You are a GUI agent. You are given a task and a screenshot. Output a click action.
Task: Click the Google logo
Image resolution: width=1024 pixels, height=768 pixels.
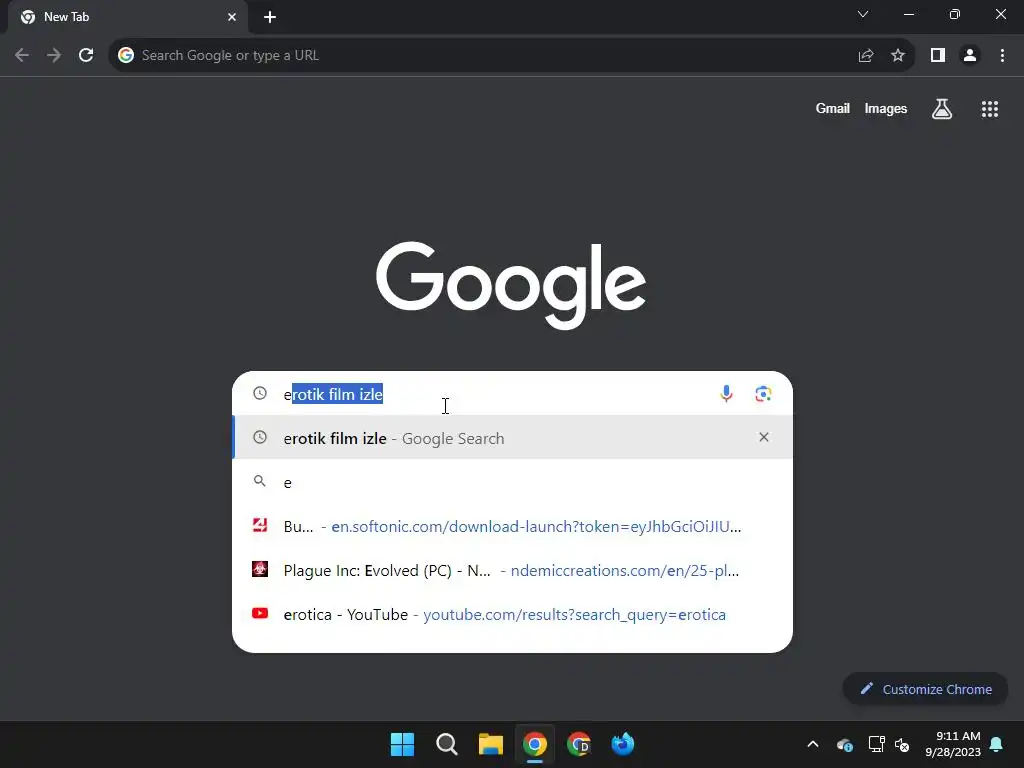[x=511, y=285]
